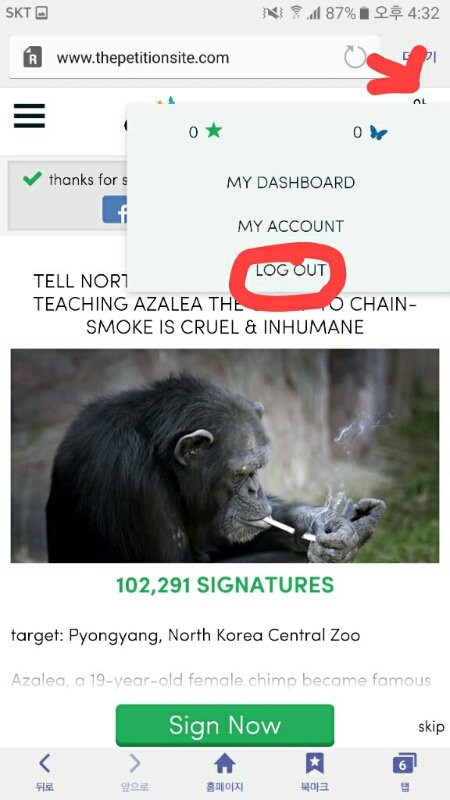450x800 pixels.
Task: Open the hamburger menu icon
Action: (29, 115)
